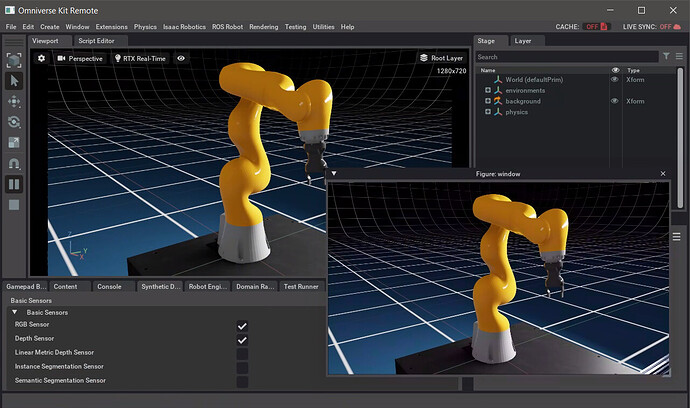Screen dimensions: 690x408
Task: Open the Isaac Robotics menu
Action: (184, 27)
